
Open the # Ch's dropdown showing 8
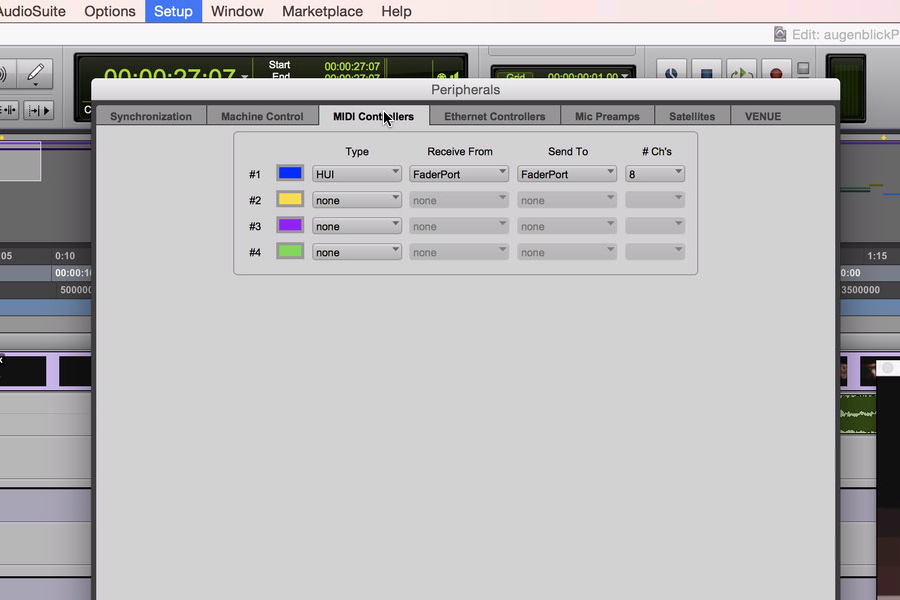[655, 174]
